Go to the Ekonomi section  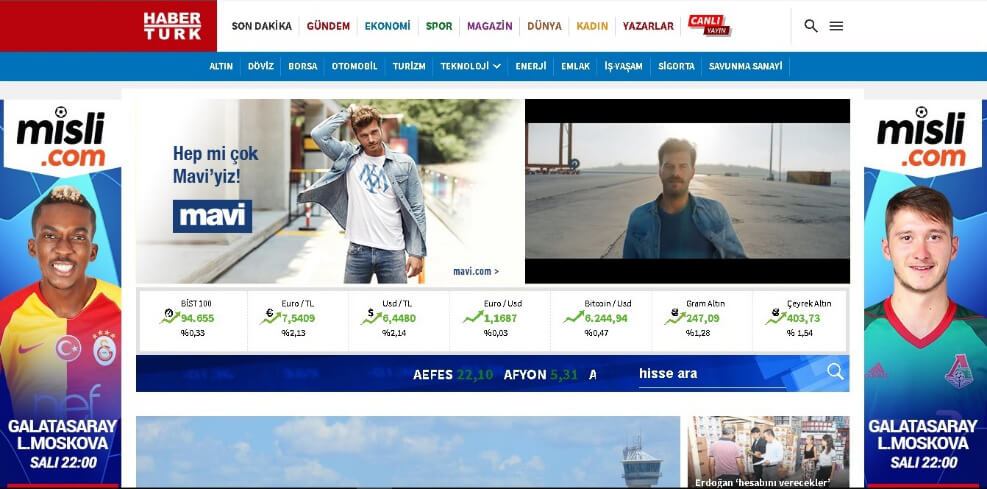(387, 26)
